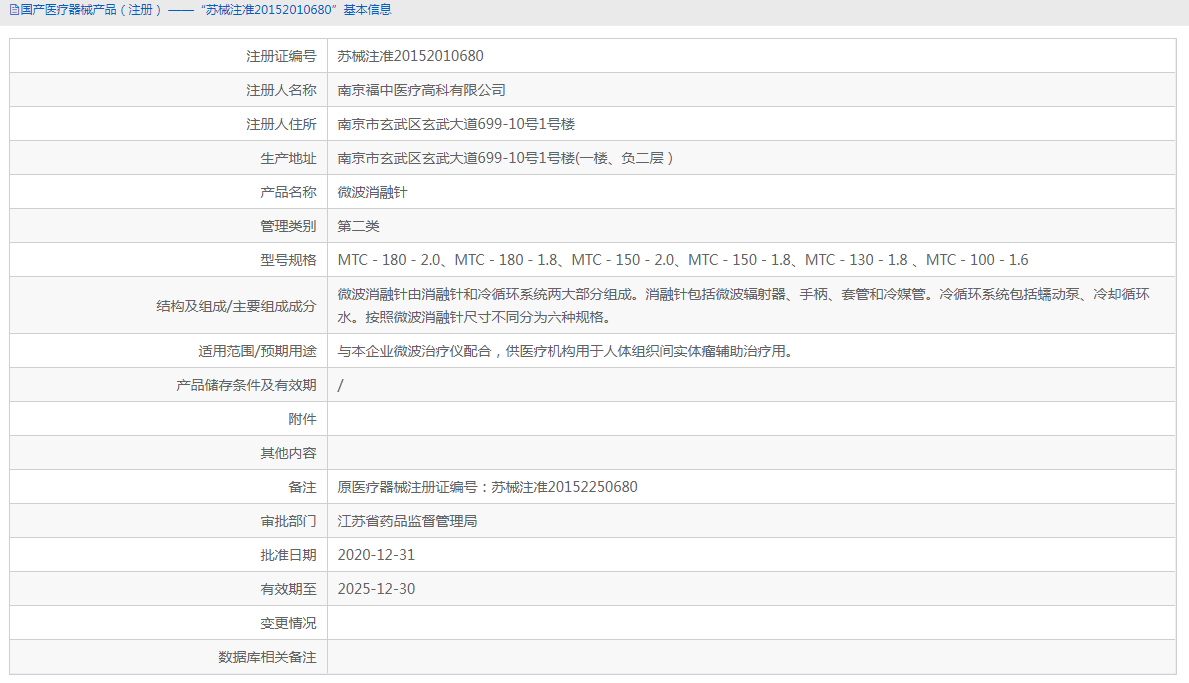Select the 管理类别 value 第二类
The image size is (1189, 683).
[x=358, y=225]
